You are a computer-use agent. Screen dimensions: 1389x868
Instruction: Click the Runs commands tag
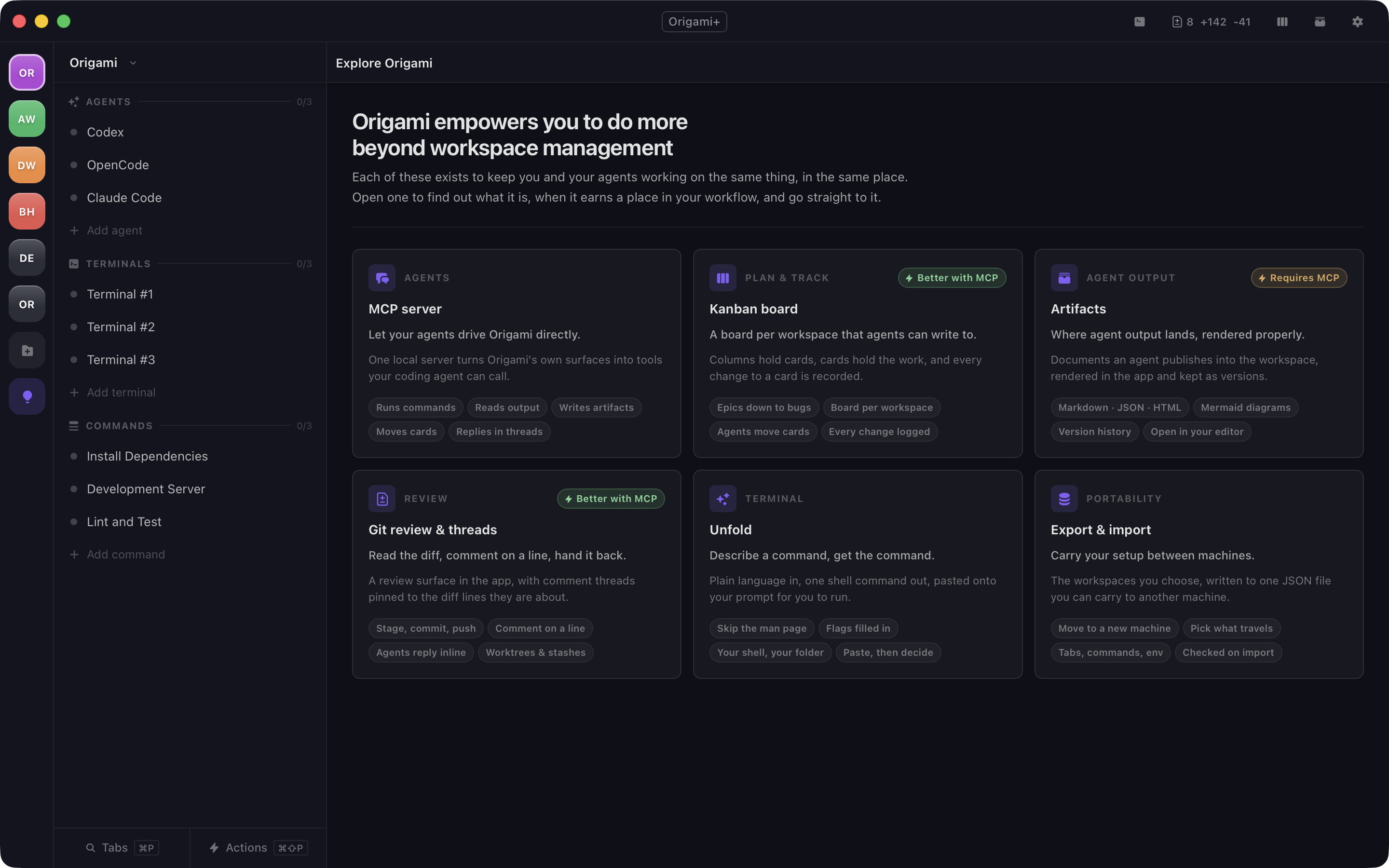[416, 407]
